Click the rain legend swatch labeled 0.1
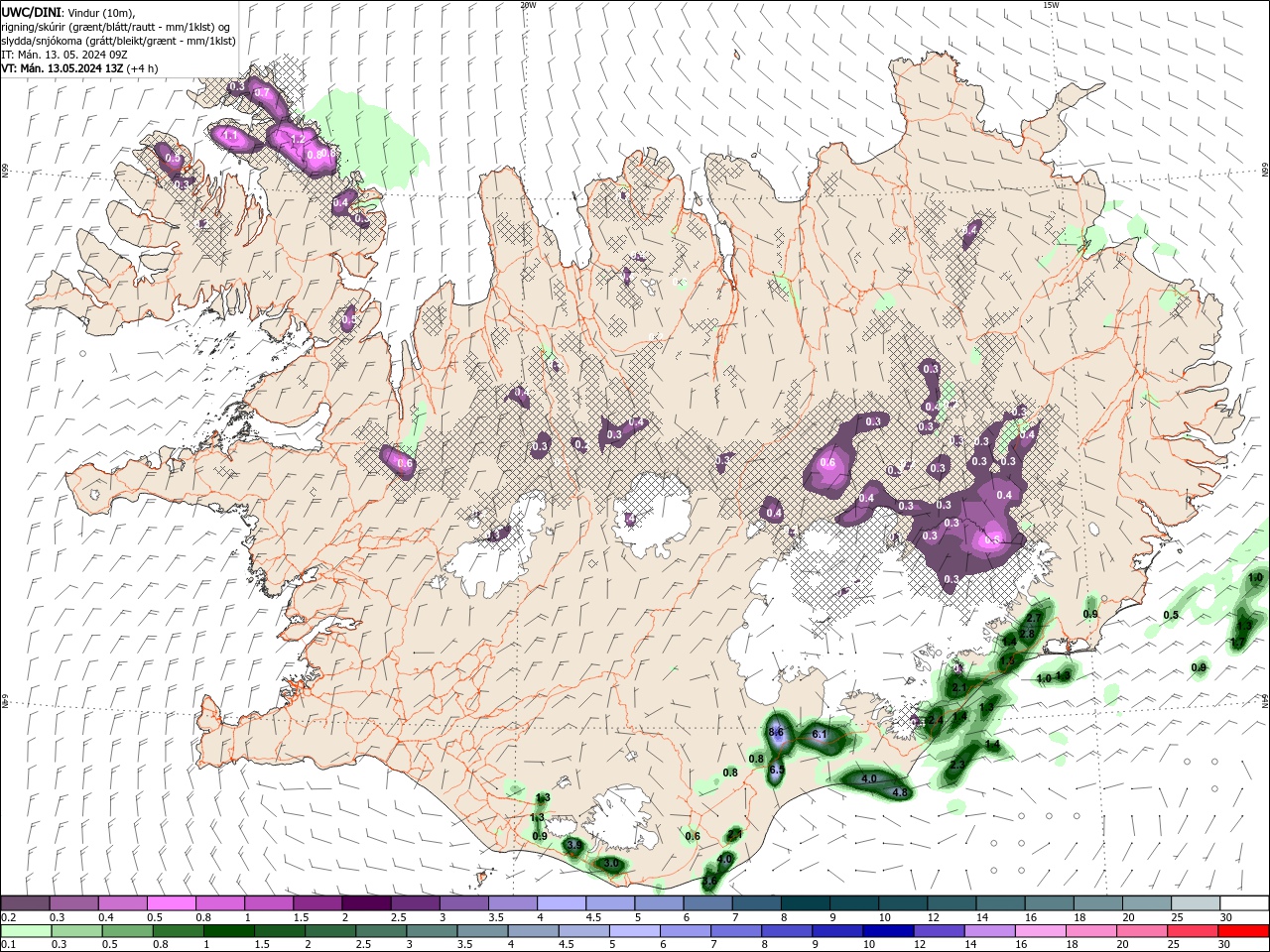 click(26, 931)
